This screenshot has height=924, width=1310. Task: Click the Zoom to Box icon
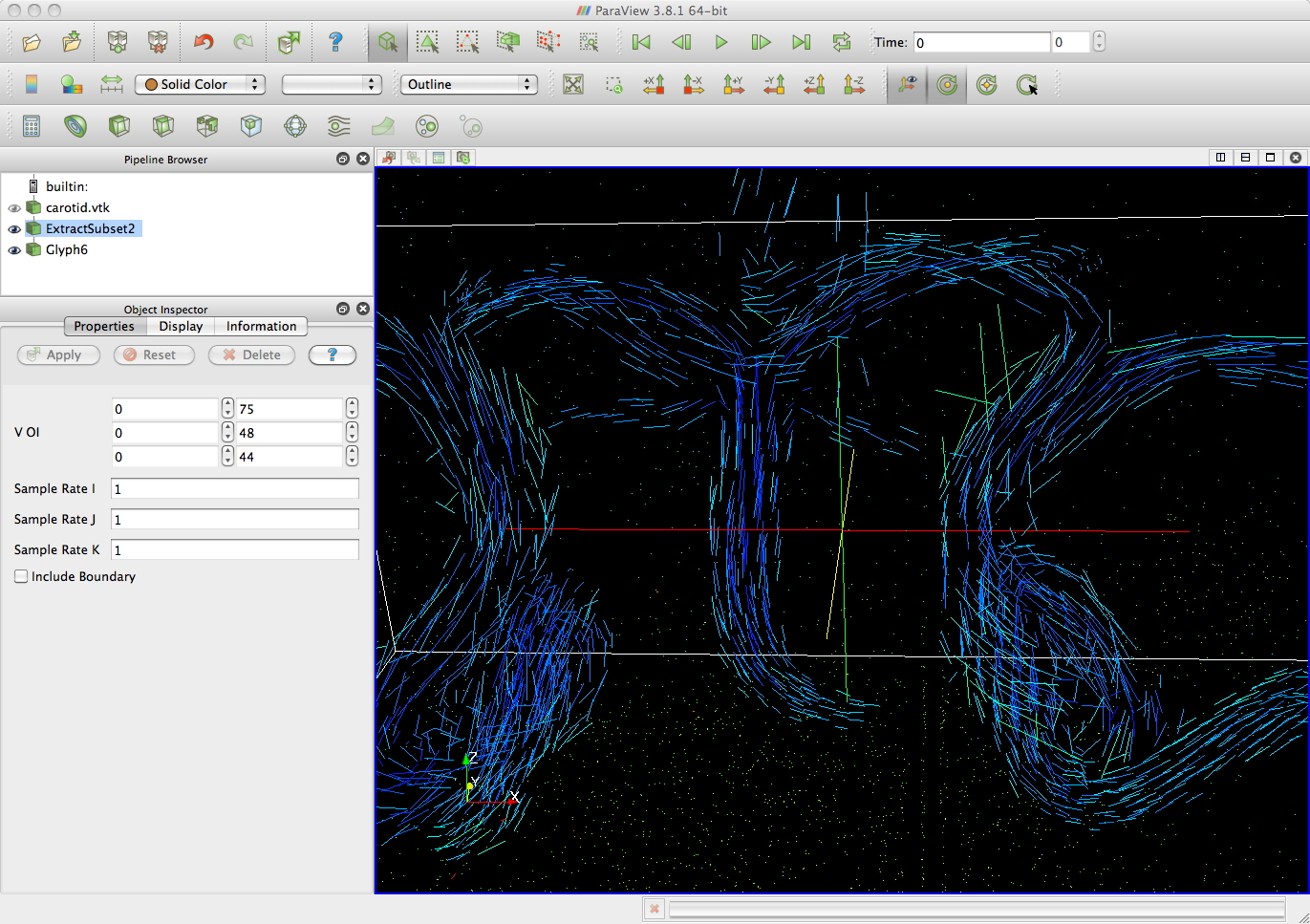coord(613,84)
